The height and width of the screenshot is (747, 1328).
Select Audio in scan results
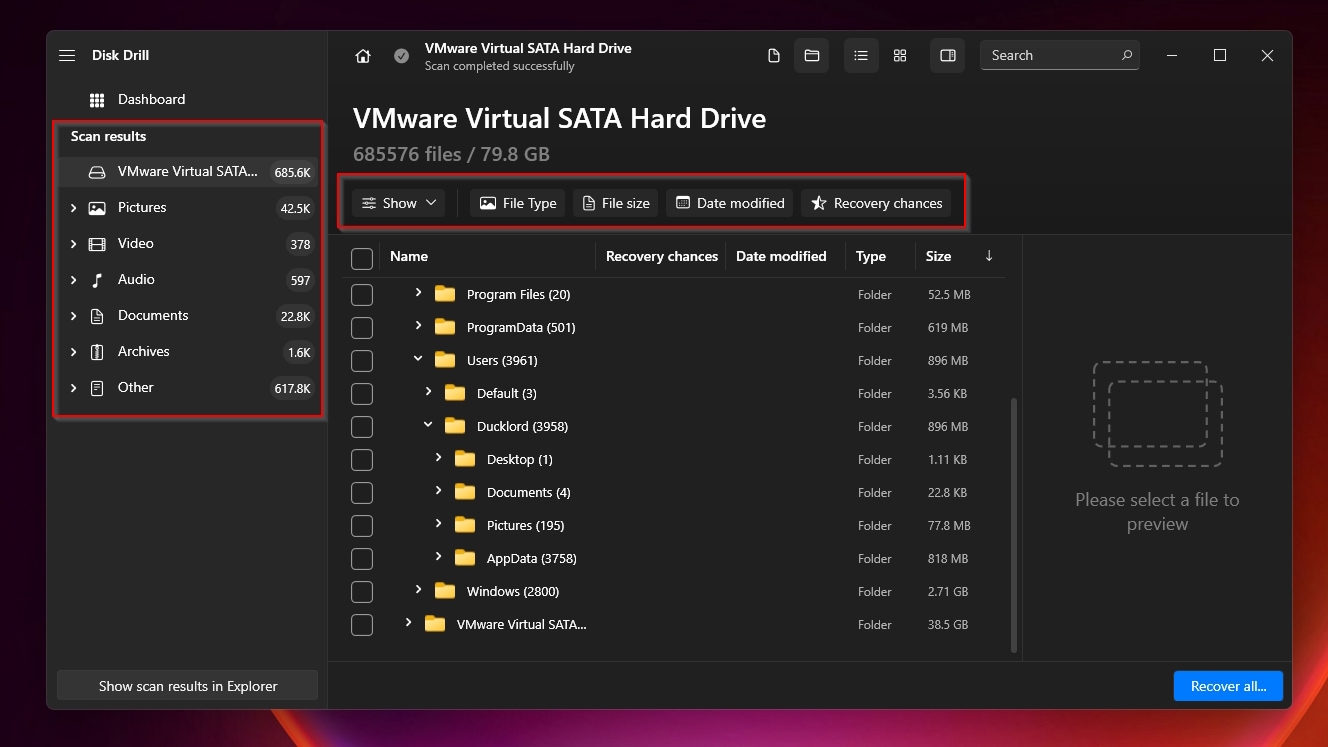(187, 280)
